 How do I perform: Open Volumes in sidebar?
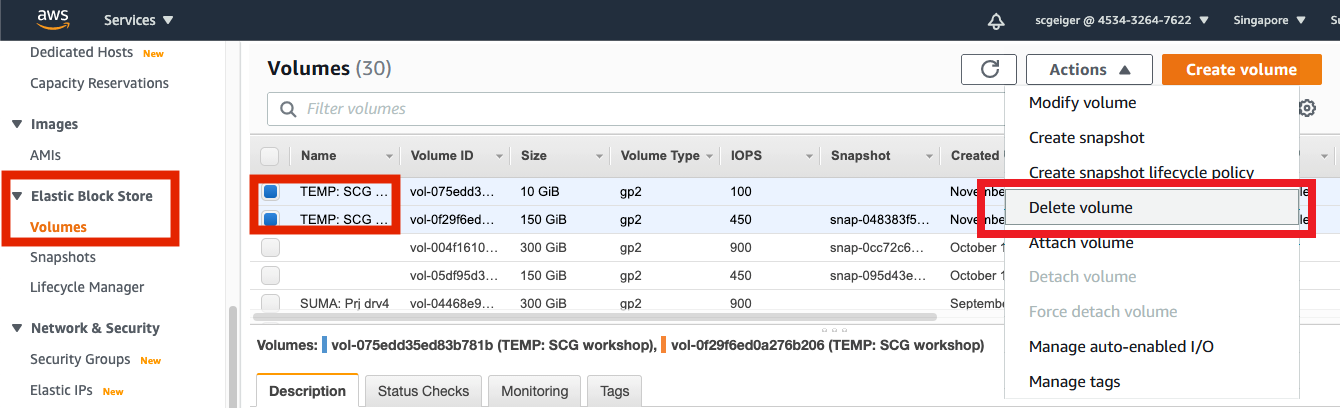coord(58,227)
